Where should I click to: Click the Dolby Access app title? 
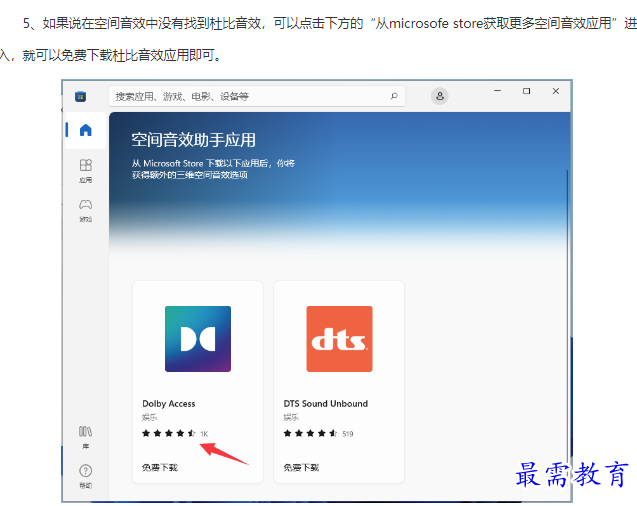pos(169,404)
